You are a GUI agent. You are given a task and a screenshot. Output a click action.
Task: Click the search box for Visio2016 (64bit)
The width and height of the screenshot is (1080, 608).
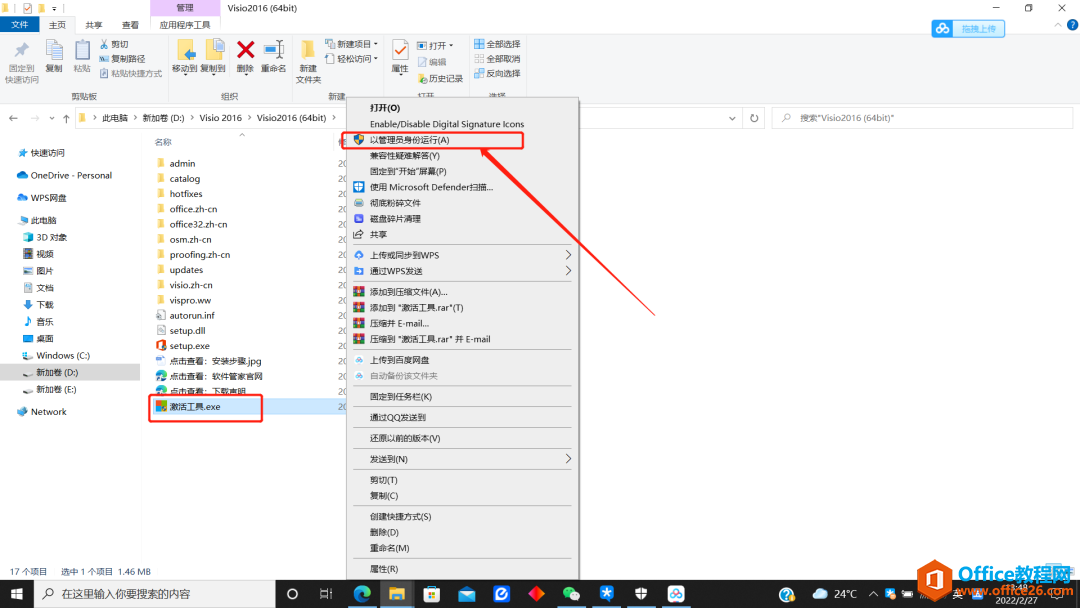click(x=922, y=118)
